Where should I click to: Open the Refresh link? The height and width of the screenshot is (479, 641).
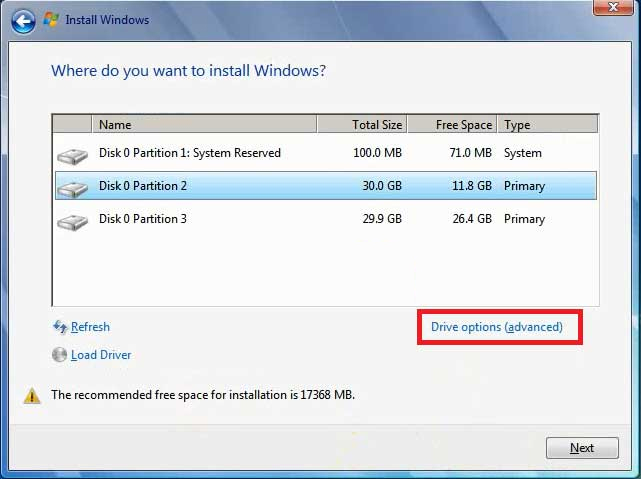[90, 327]
